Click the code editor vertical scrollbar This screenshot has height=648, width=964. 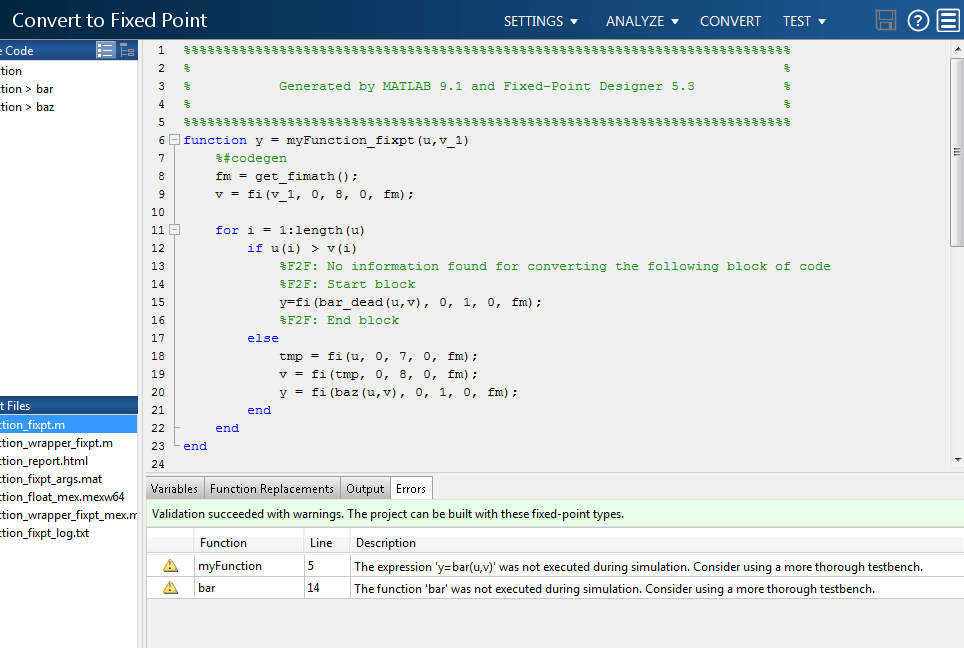pos(957,150)
